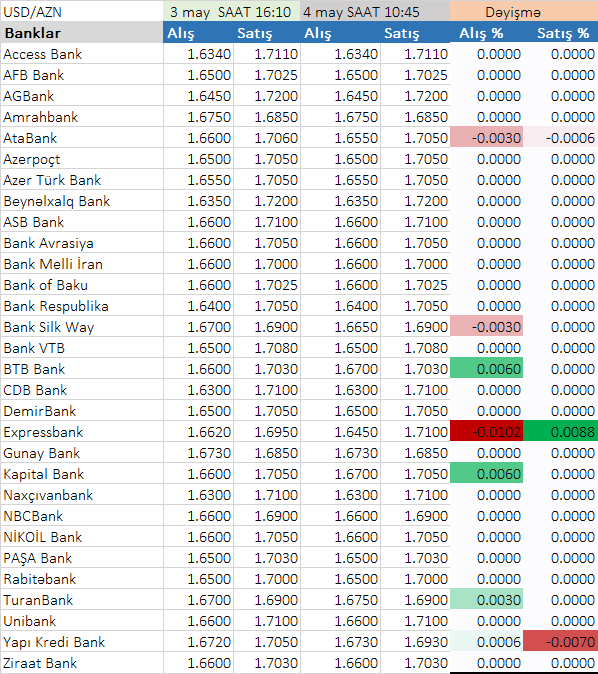This screenshot has height=674, width=598.
Task: Click the Beynəlxalq Bank name cell
Action: point(82,201)
